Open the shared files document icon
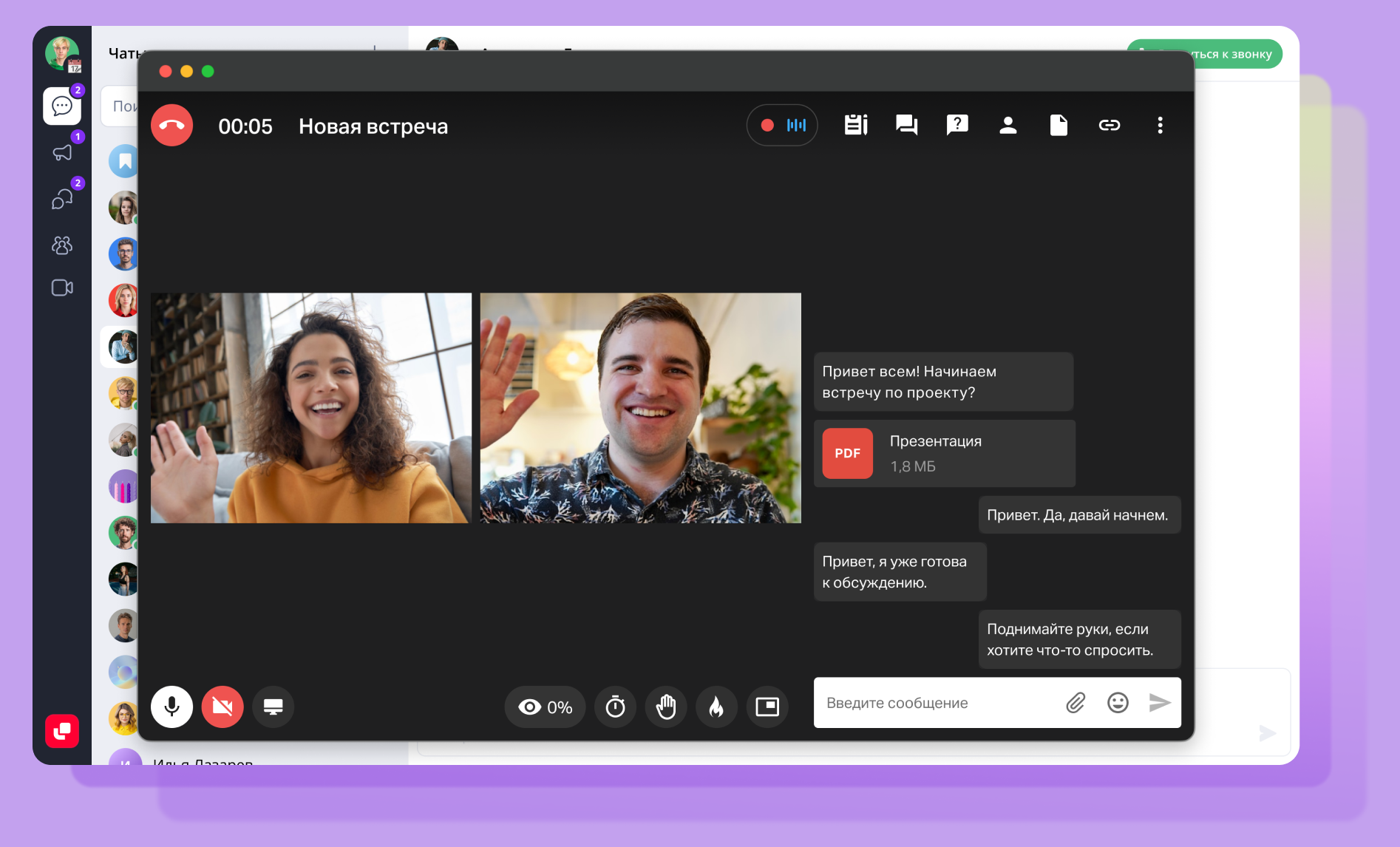This screenshot has height=847, width=1400. pos(1059,125)
